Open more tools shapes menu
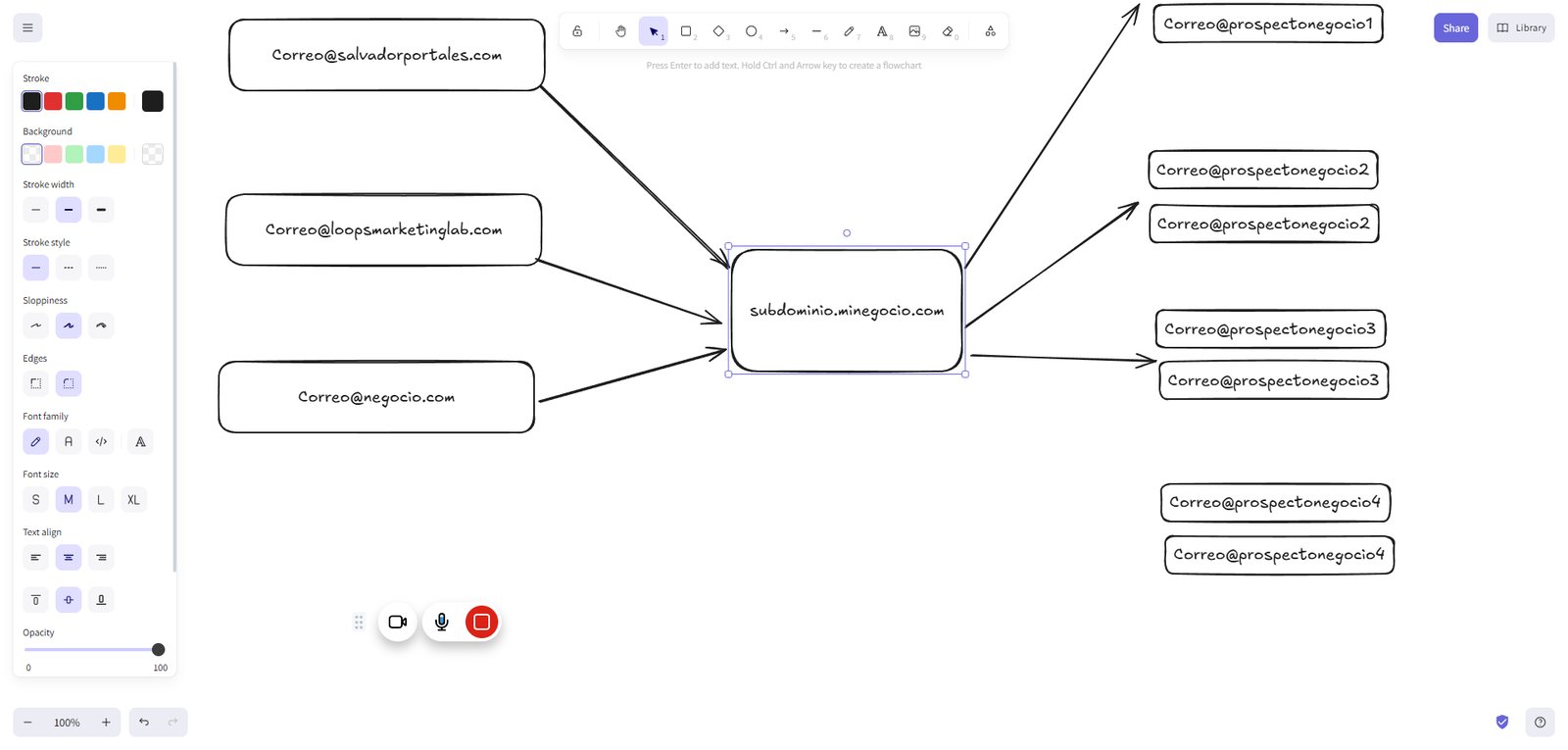 990,31
